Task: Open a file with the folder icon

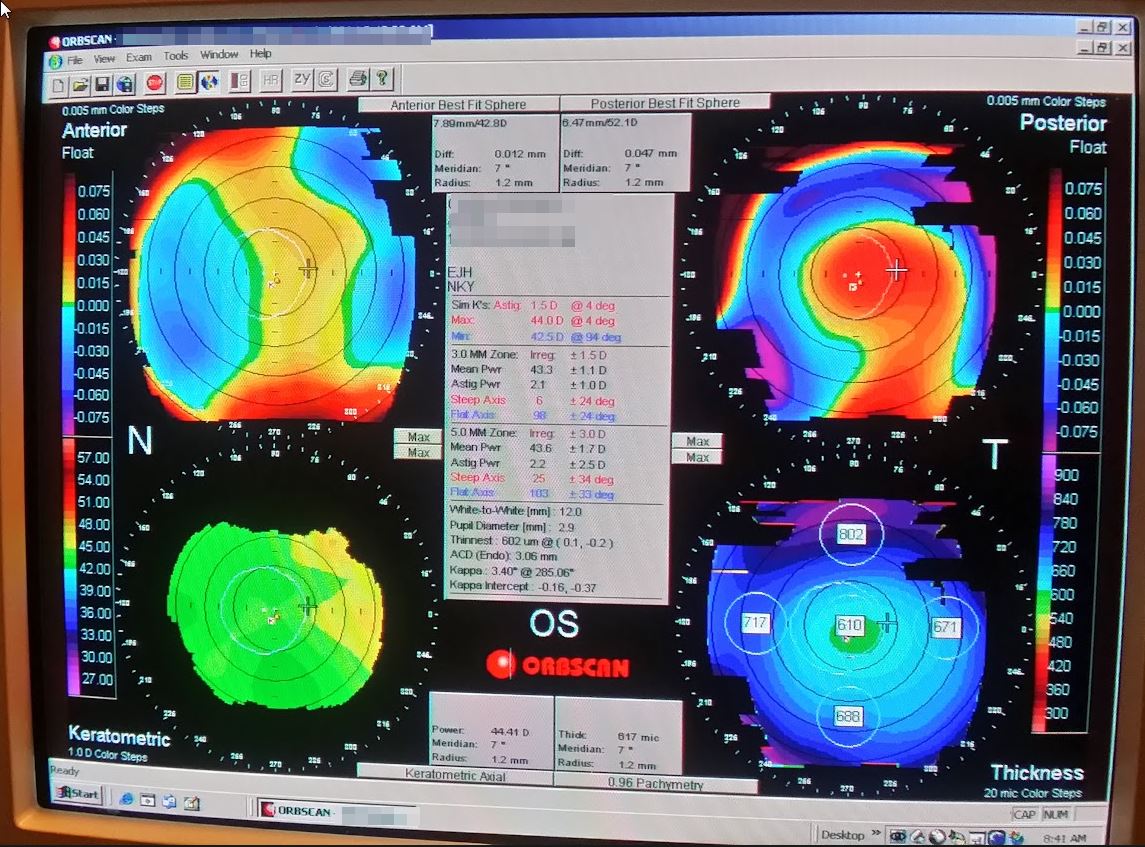Action: point(80,83)
